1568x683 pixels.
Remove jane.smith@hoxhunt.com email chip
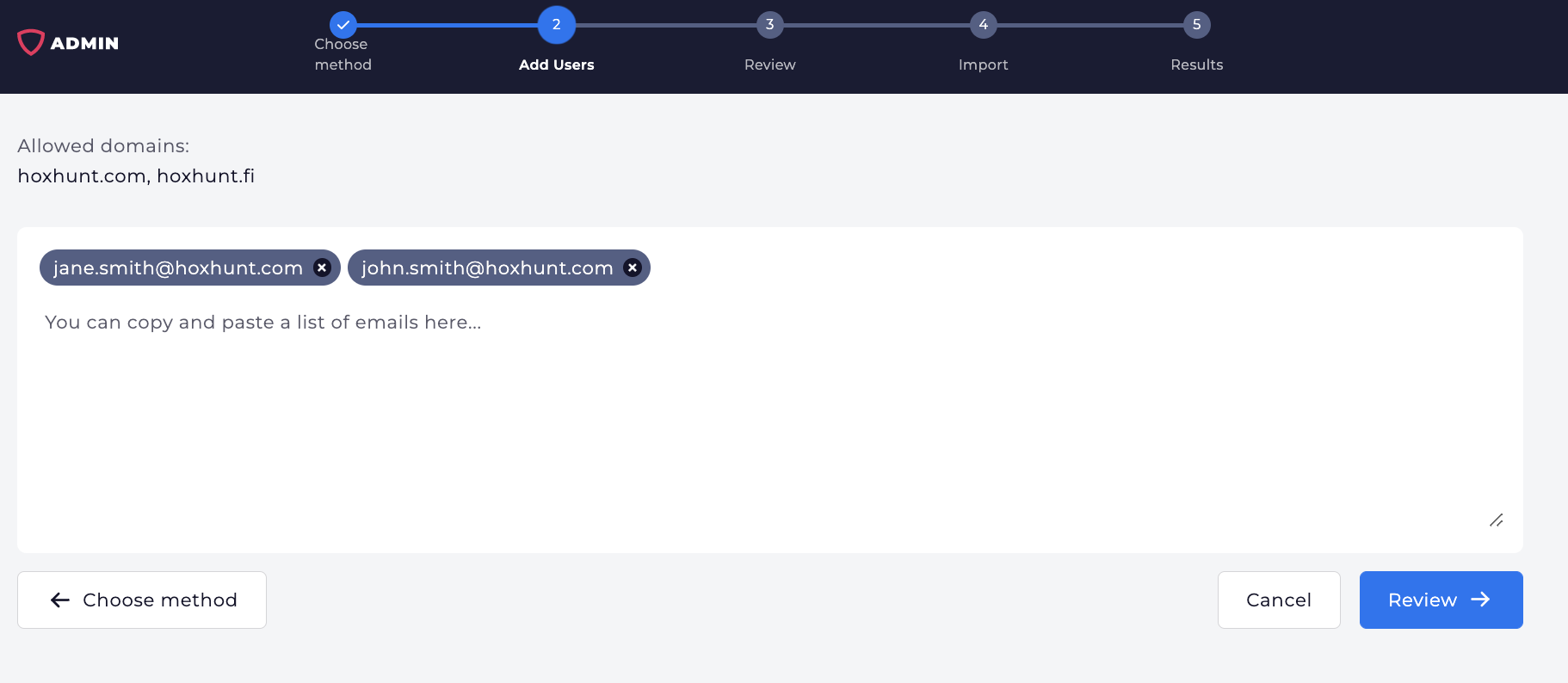pos(322,268)
